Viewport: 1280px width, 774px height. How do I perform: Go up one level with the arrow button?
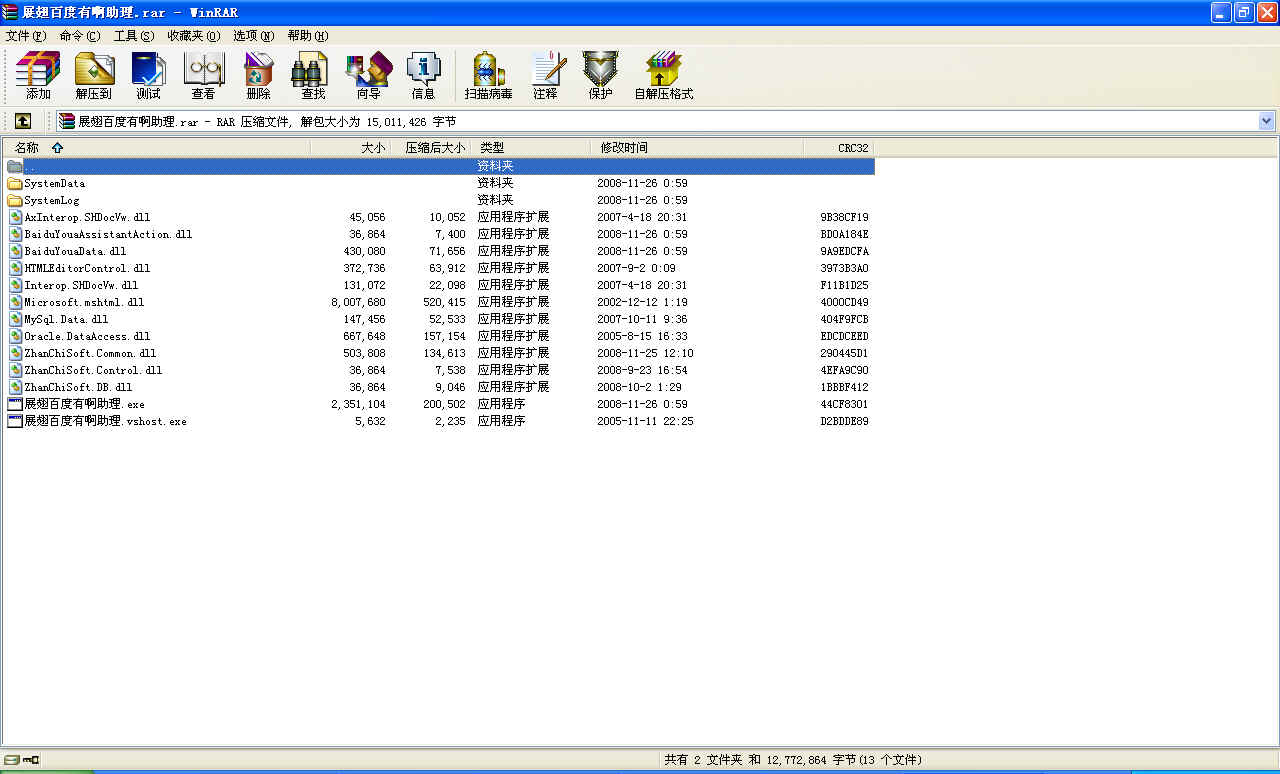[x=22, y=121]
